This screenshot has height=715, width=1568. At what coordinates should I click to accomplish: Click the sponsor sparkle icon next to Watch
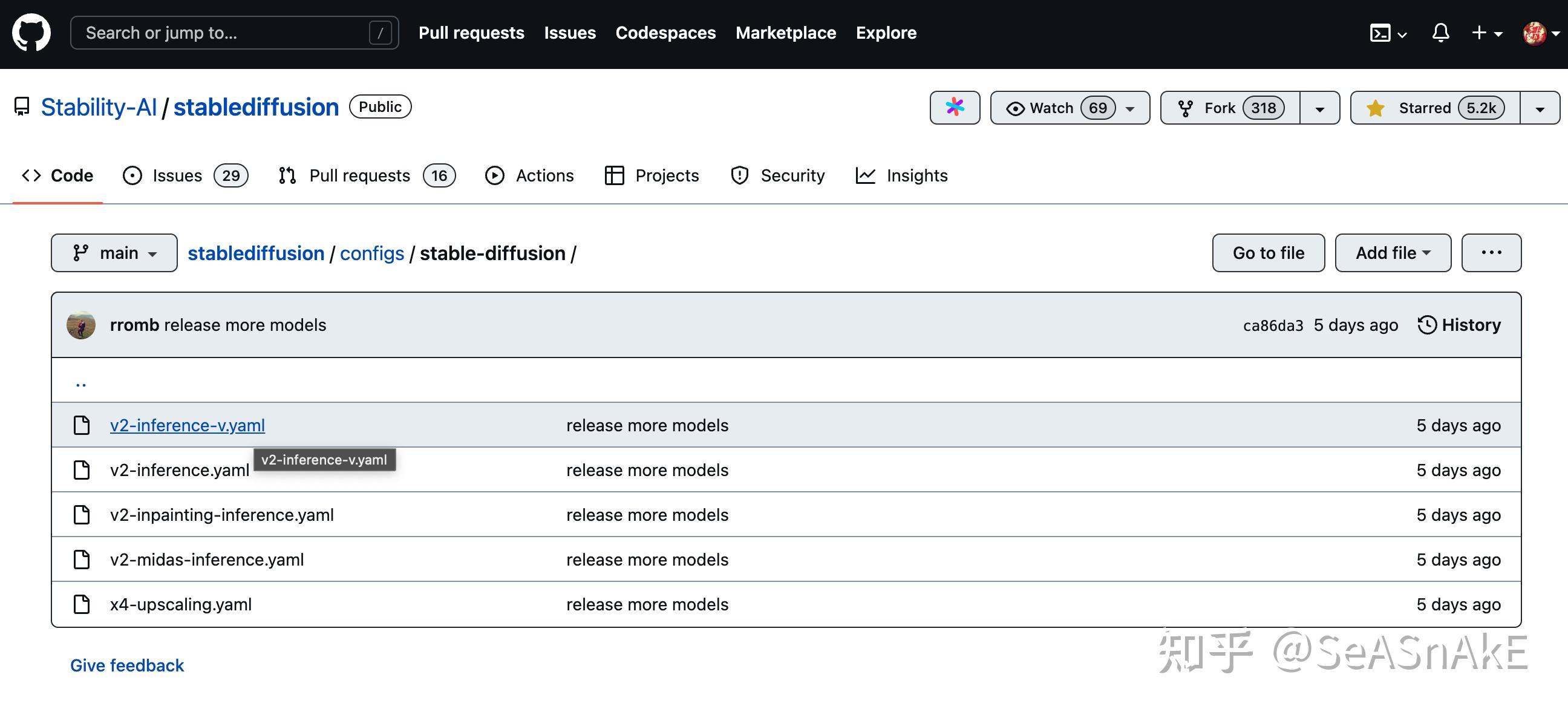pyautogui.click(x=955, y=107)
